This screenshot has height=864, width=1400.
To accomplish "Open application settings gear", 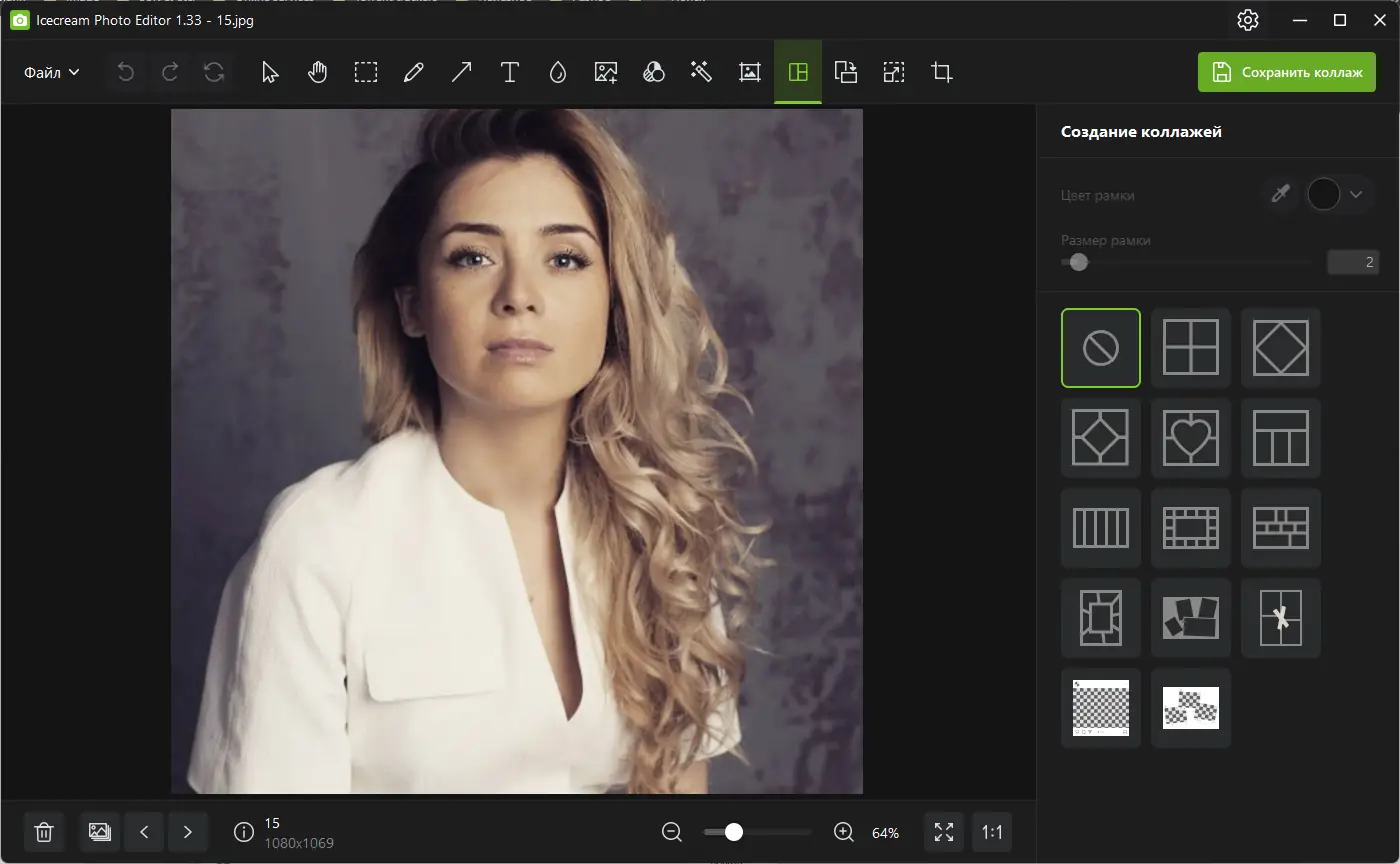I will coord(1248,20).
